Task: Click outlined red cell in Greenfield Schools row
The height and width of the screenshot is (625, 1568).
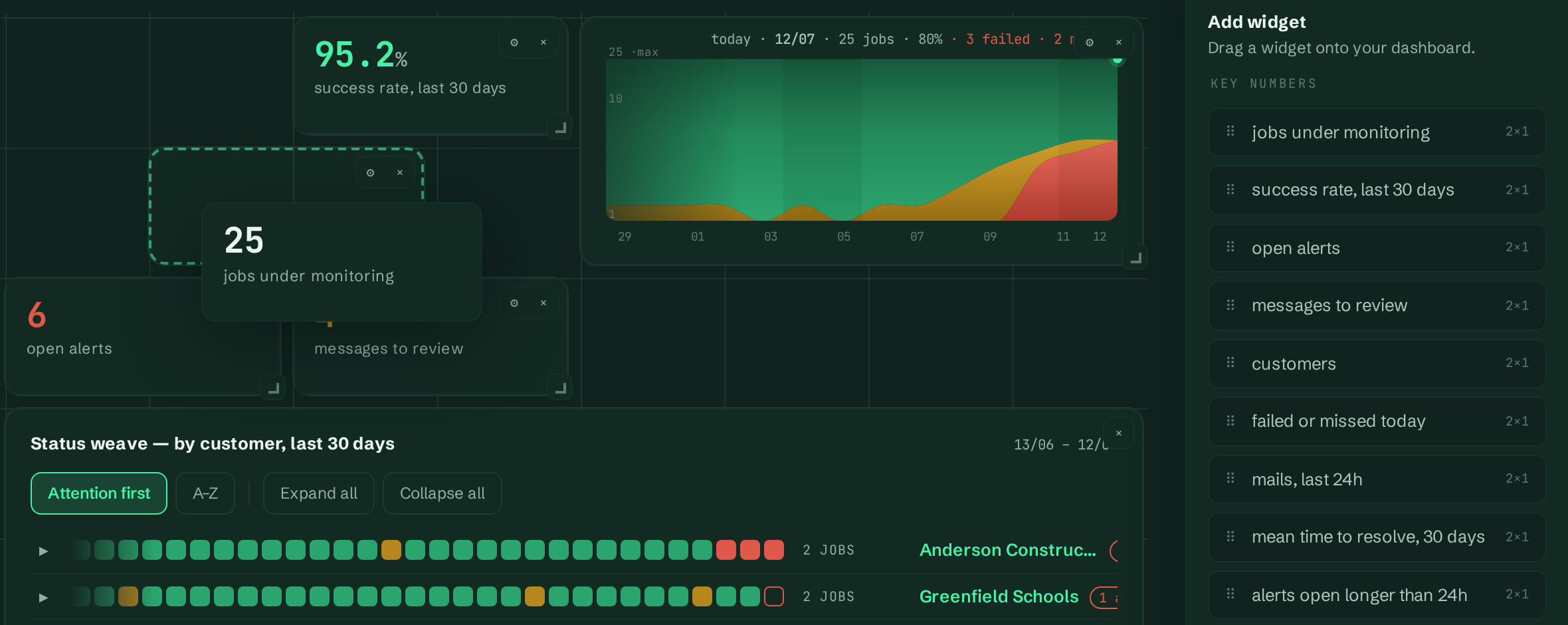Action: tap(774, 596)
